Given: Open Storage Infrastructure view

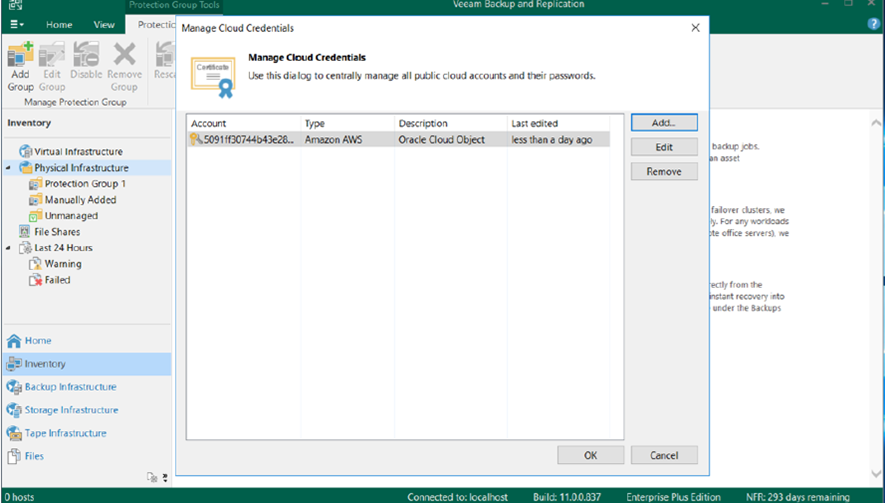Looking at the screenshot, I should click(x=86, y=410).
